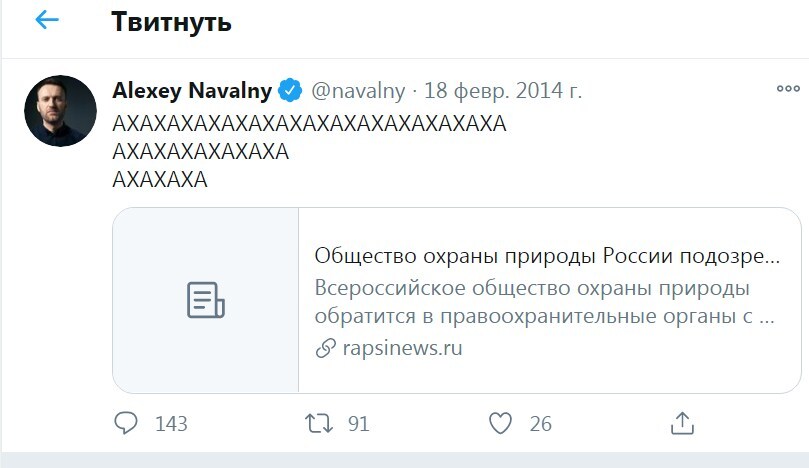The height and width of the screenshot is (468, 809).
Task: Retweet with the arrows icon
Action: click(318, 423)
